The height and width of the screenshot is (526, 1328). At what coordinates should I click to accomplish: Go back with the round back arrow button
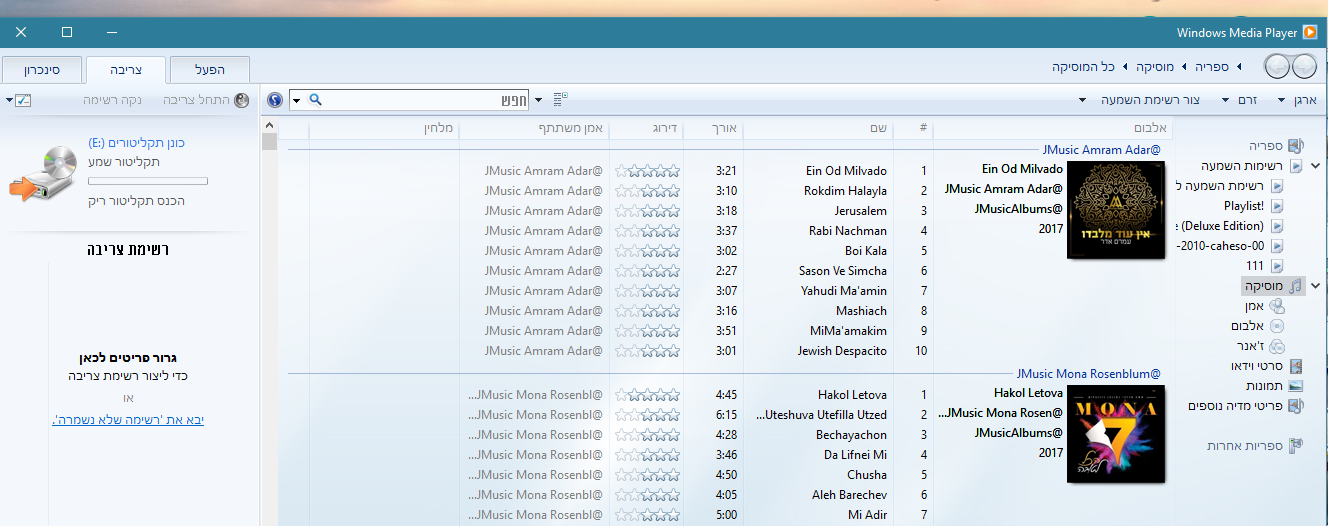click(1304, 67)
